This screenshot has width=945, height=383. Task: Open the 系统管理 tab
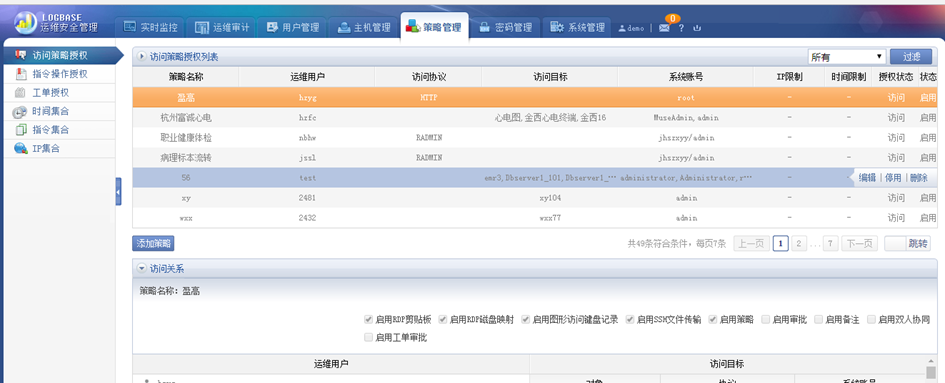tap(577, 27)
